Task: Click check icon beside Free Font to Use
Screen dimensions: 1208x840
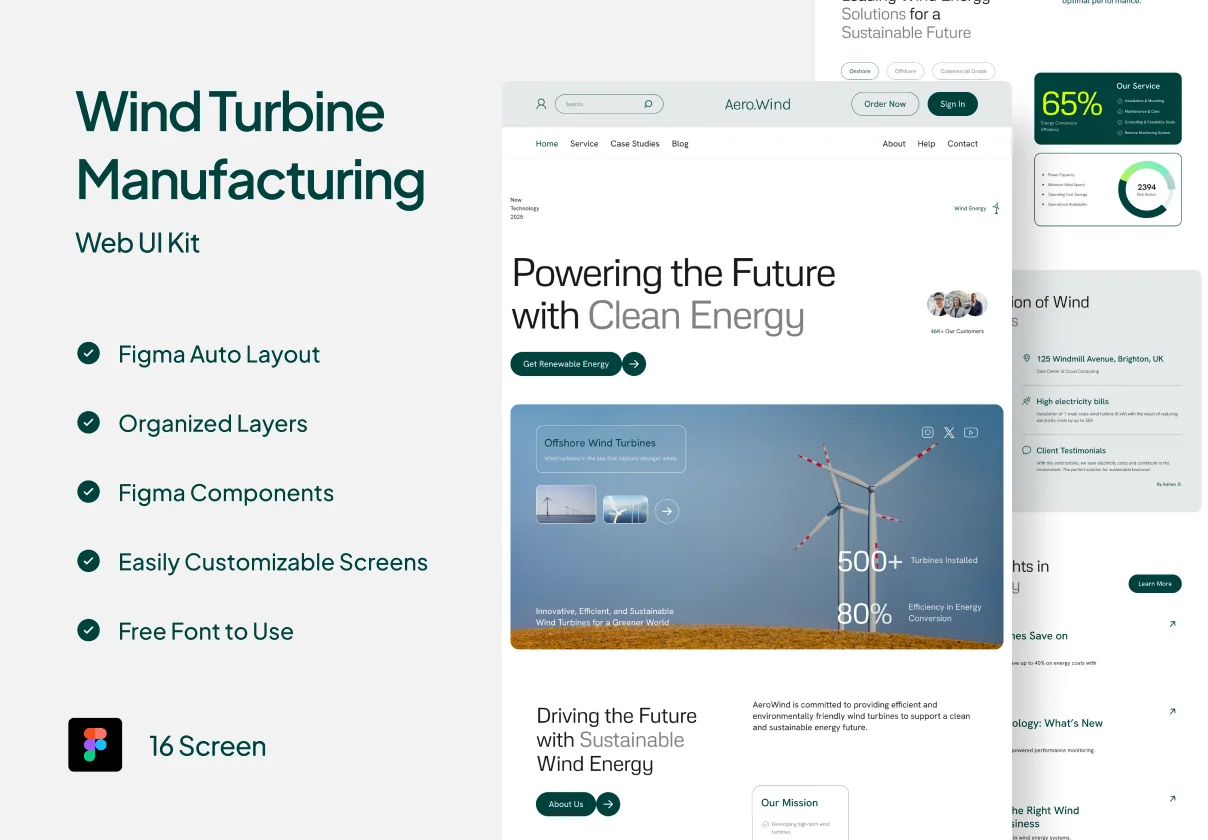Action: (x=89, y=630)
